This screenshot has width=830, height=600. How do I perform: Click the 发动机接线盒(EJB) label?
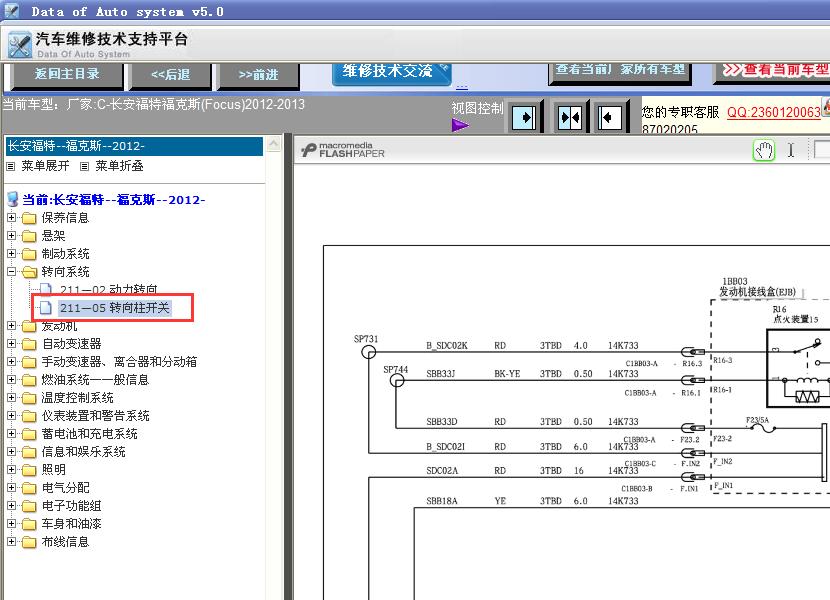pos(757,291)
